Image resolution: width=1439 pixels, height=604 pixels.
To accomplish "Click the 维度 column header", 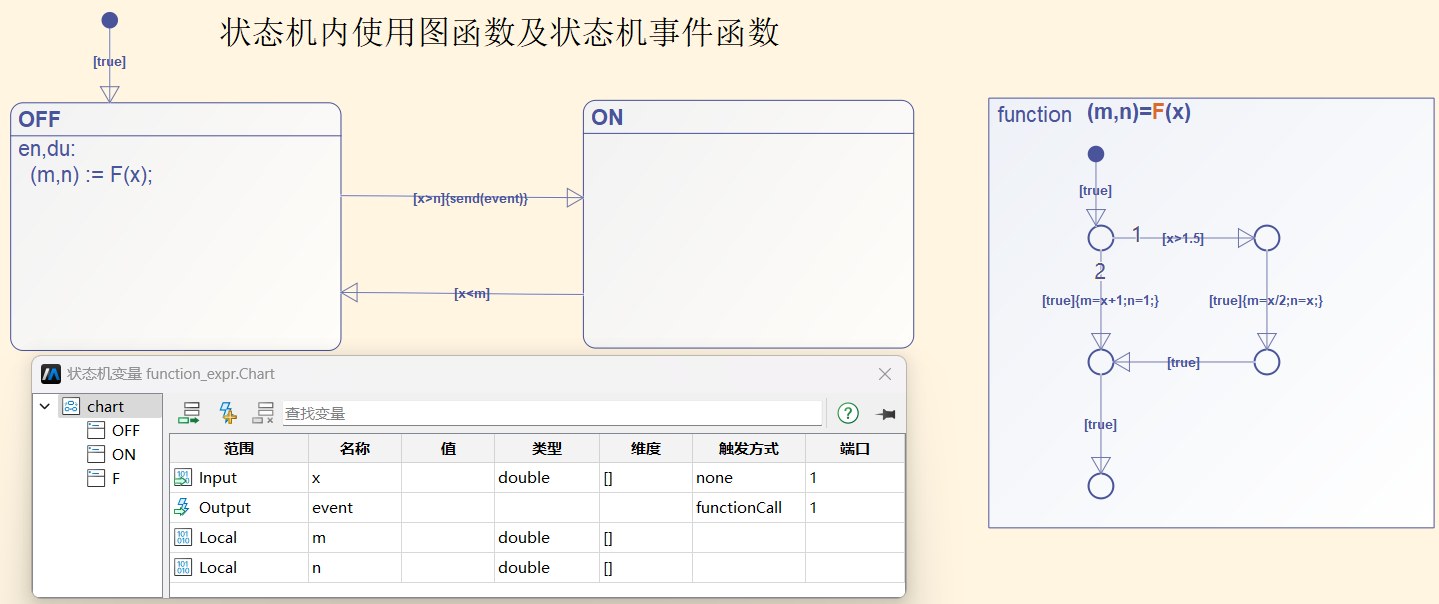I will pos(646,449).
